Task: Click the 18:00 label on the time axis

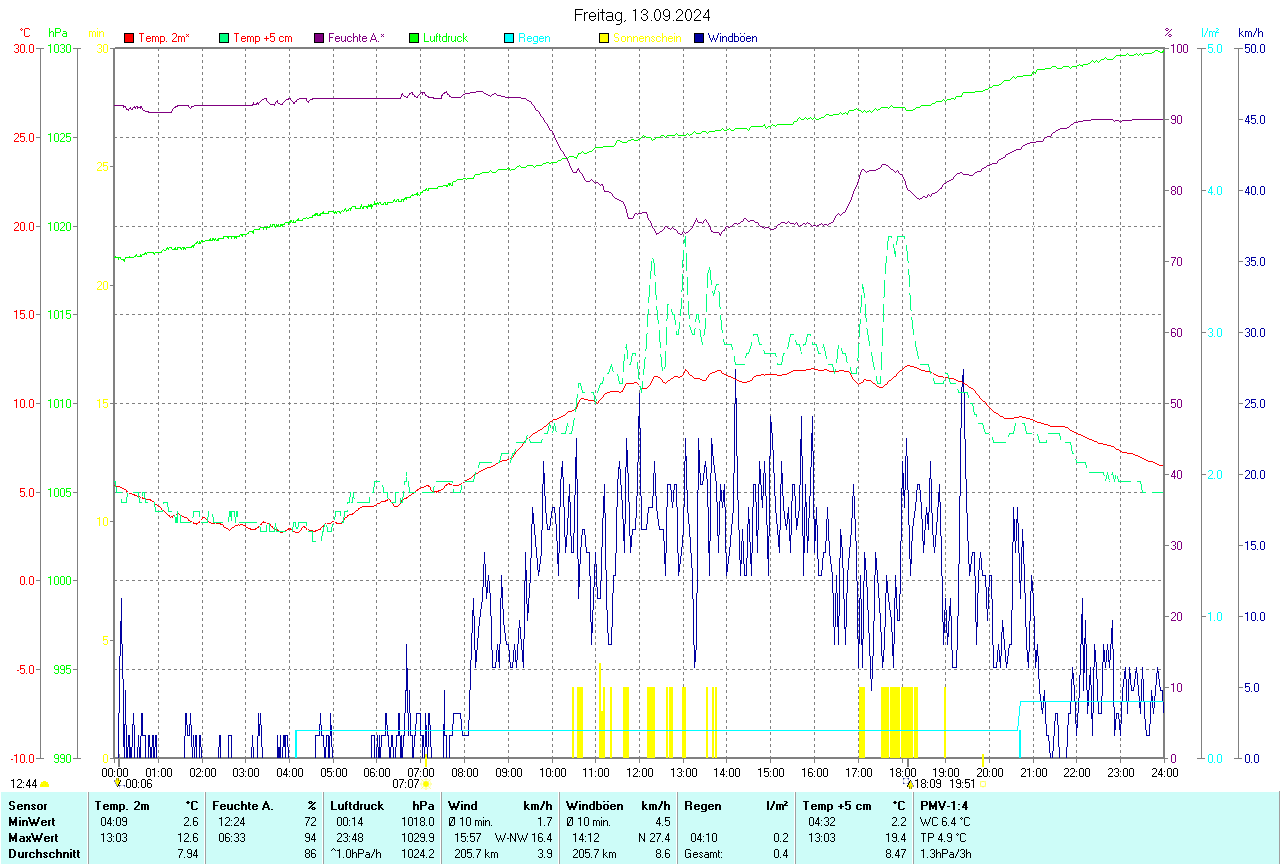Action: 902,772
